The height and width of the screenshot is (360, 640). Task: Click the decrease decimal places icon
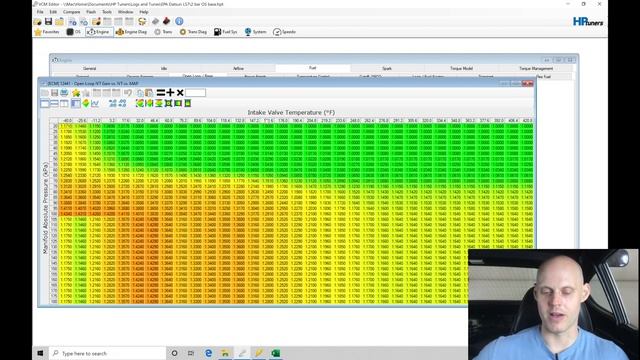[x=122, y=104]
